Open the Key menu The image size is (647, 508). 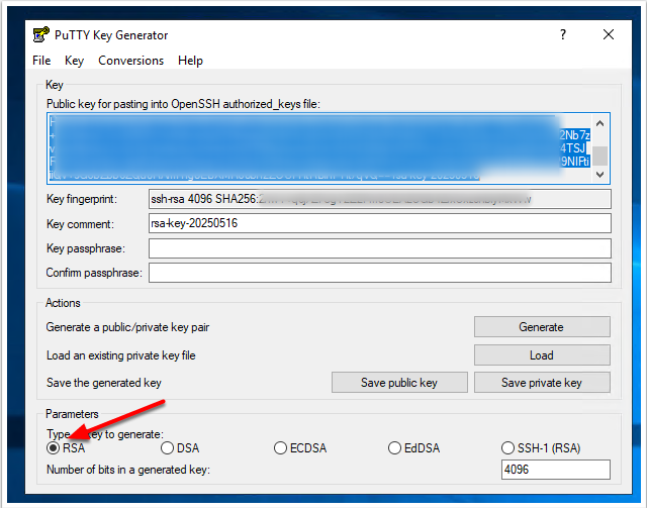[74, 61]
